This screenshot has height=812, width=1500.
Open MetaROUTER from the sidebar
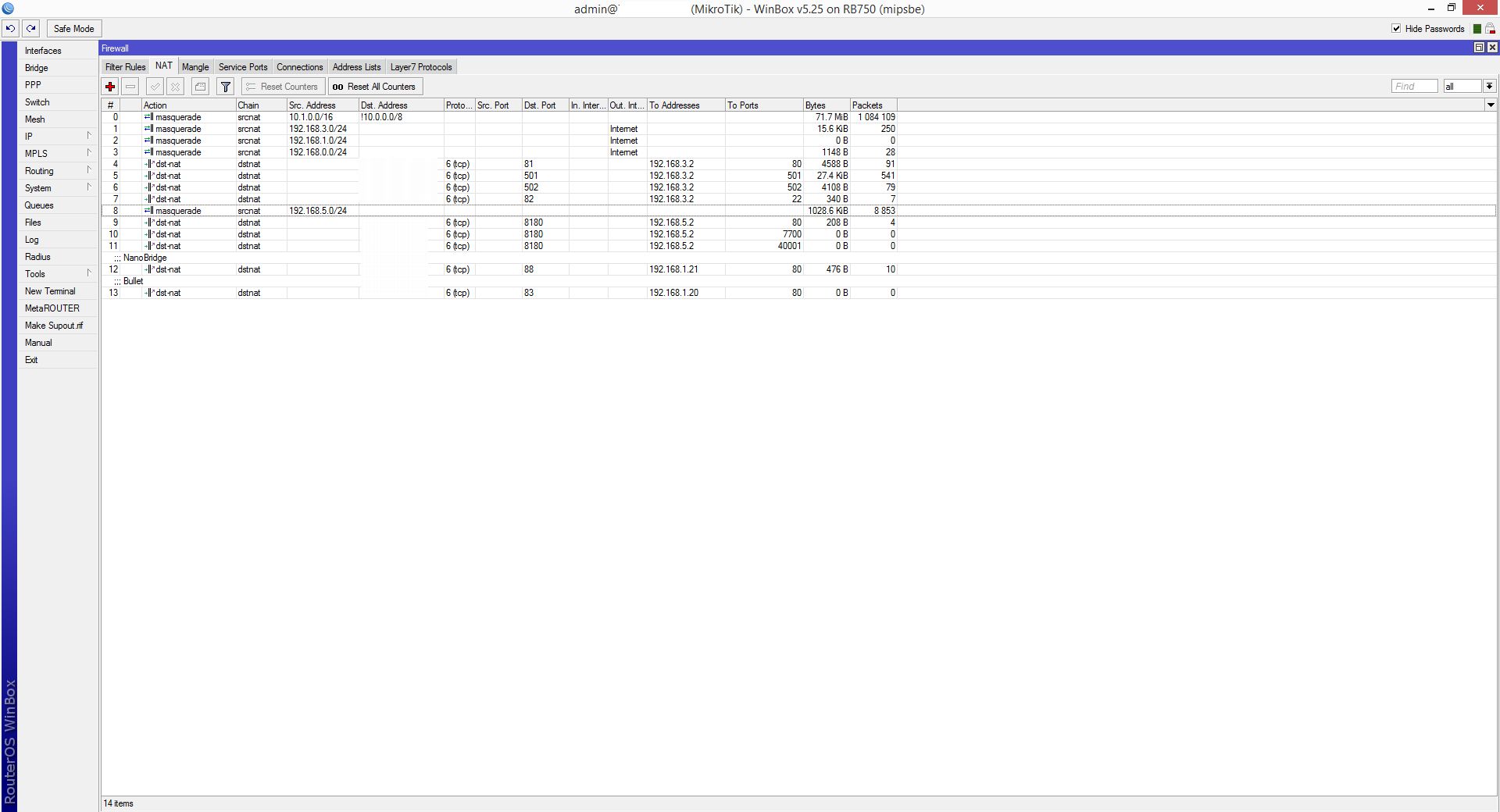pos(58,308)
